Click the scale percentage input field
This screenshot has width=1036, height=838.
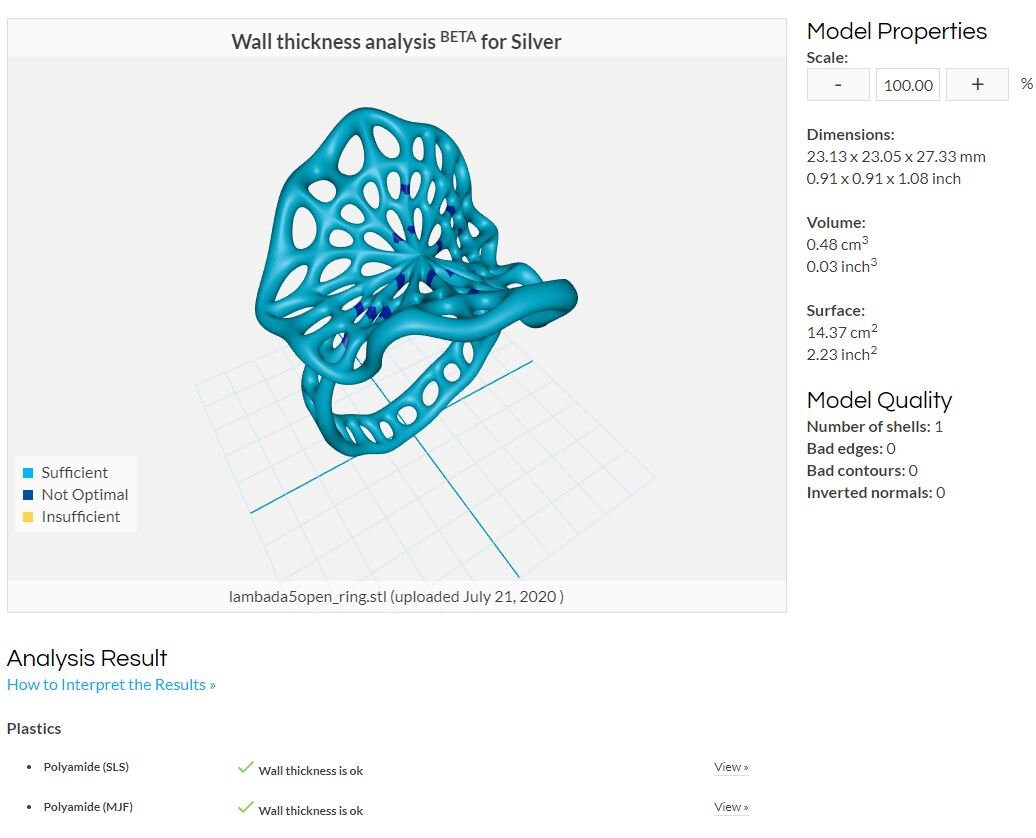click(x=908, y=85)
